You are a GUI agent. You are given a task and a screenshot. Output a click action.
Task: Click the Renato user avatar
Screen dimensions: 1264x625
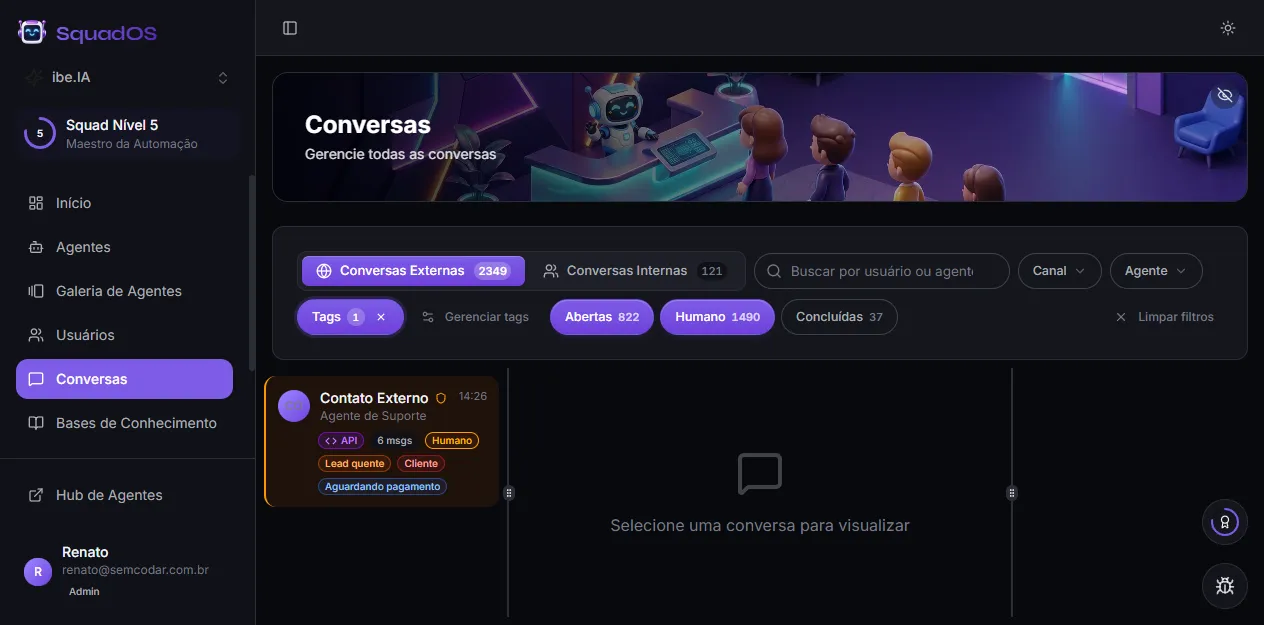(38, 572)
